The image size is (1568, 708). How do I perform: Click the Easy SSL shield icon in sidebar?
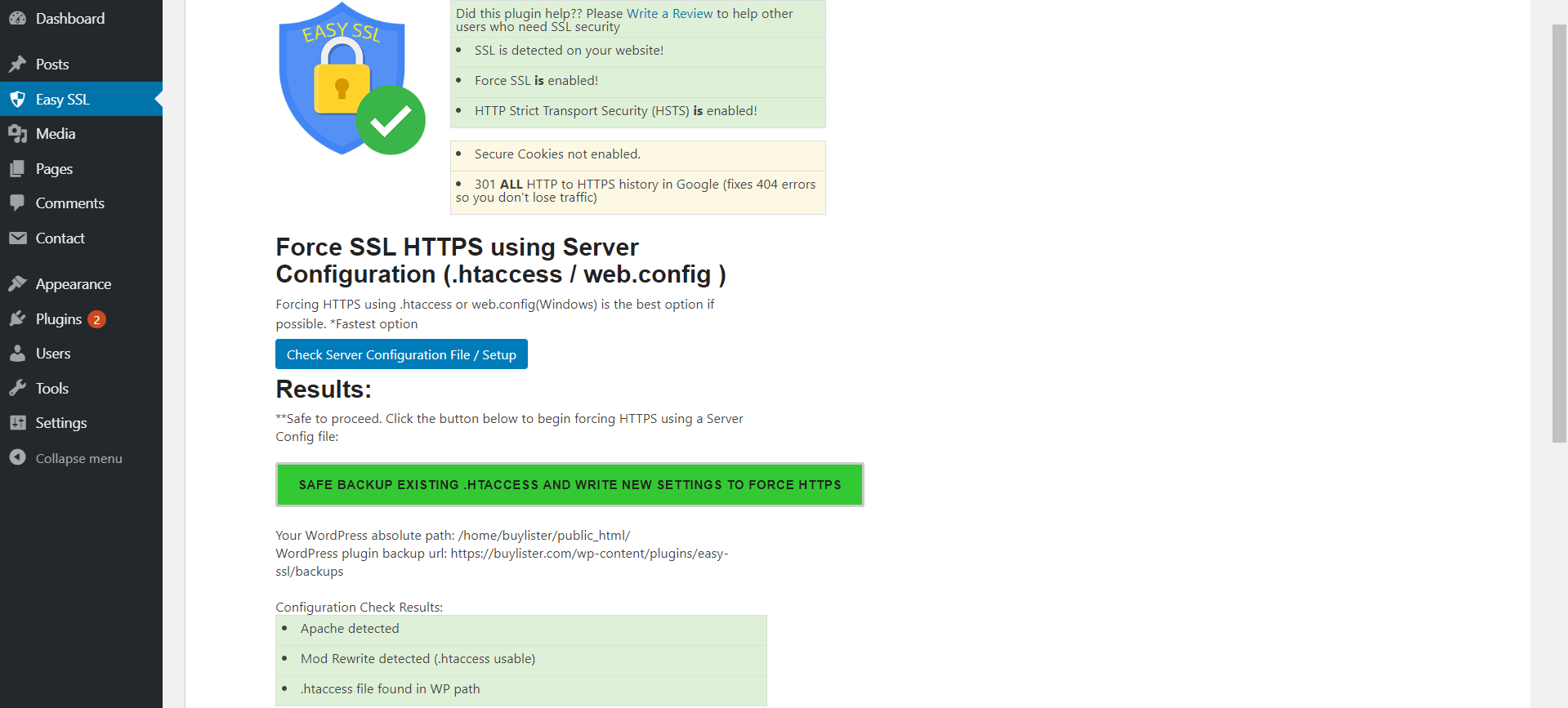(x=18, y=99)
